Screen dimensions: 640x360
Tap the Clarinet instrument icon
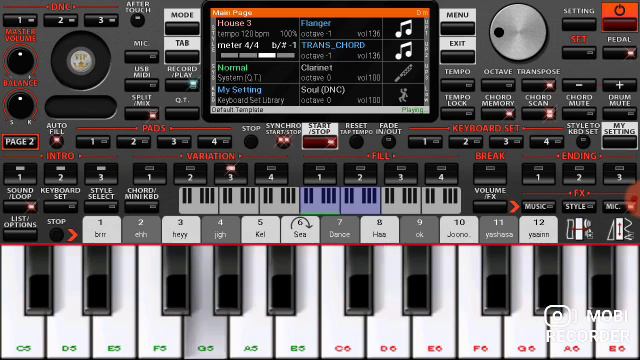[x=403, y=73]
